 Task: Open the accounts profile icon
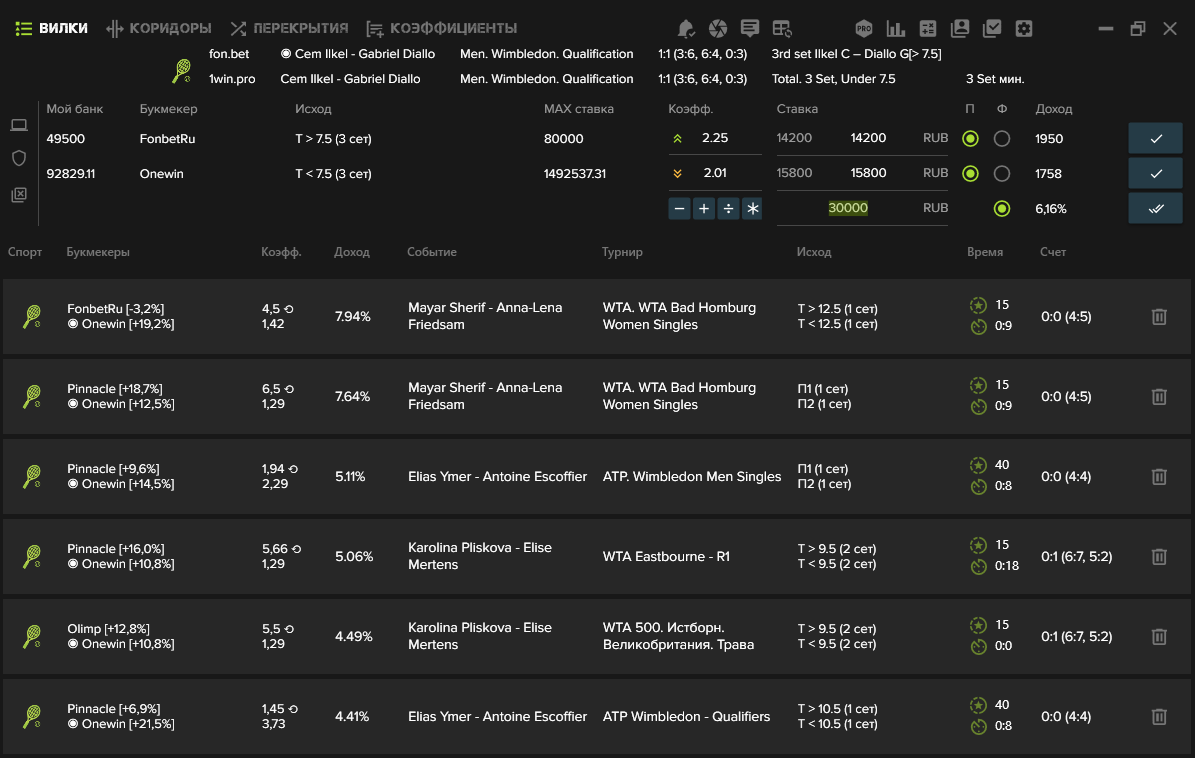[960, 28]
